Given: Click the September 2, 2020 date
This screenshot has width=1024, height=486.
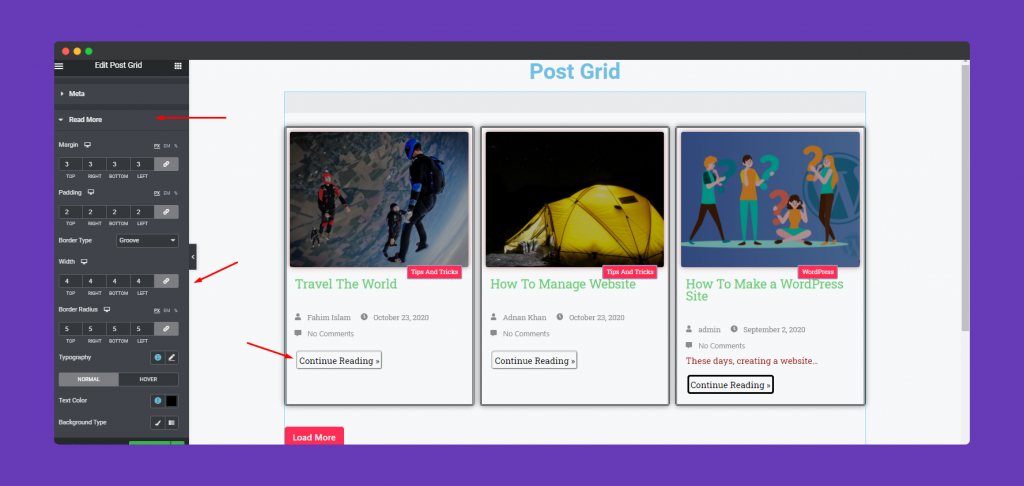Looking at the screenshot, I should click(774, 330).
